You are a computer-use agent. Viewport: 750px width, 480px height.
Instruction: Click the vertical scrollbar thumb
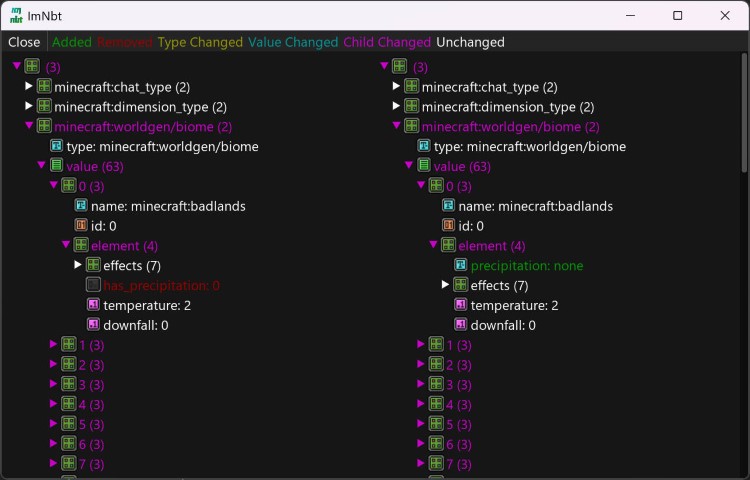point(744,112)
